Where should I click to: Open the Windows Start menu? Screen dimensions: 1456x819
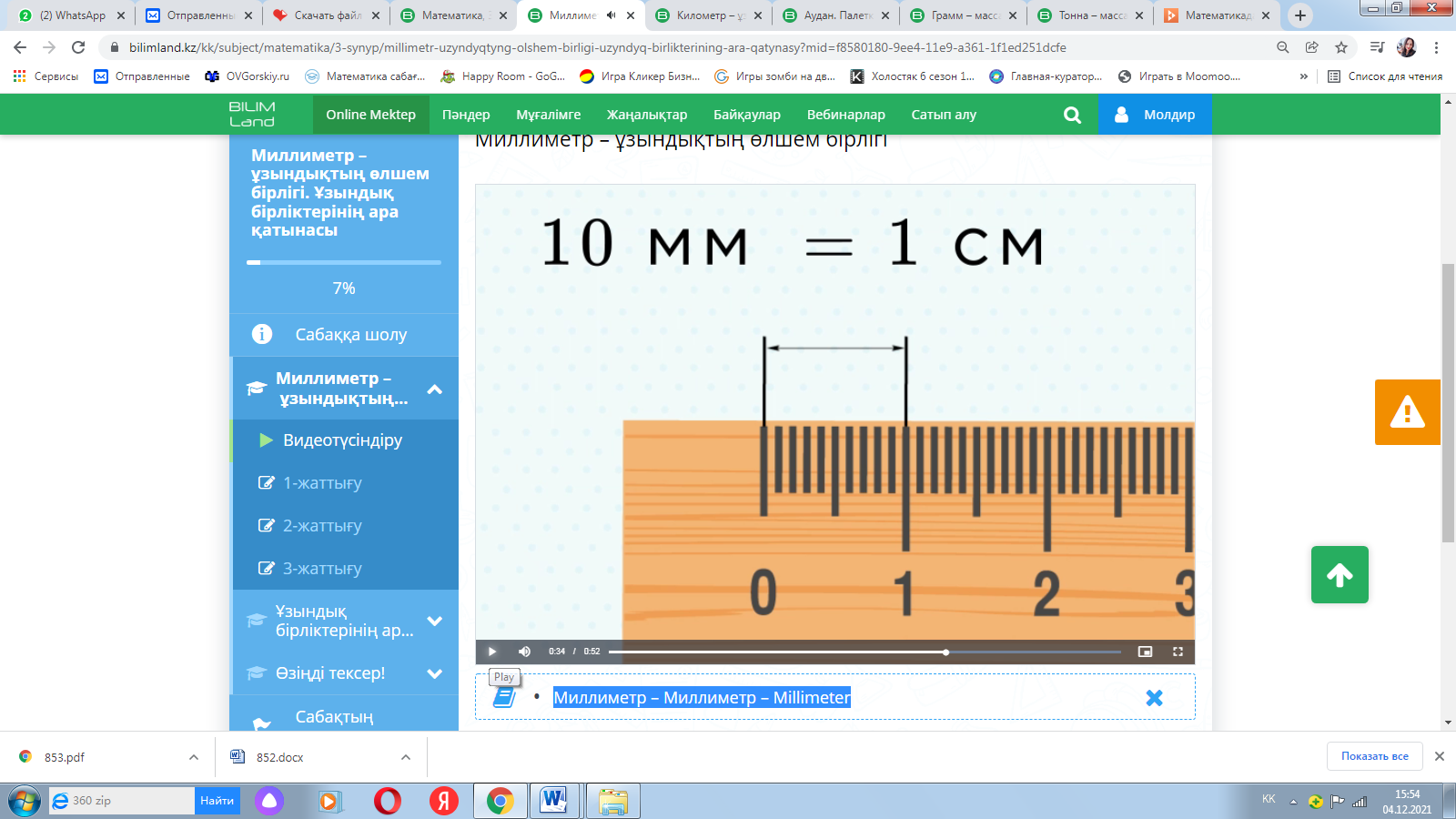pos(24,801)
